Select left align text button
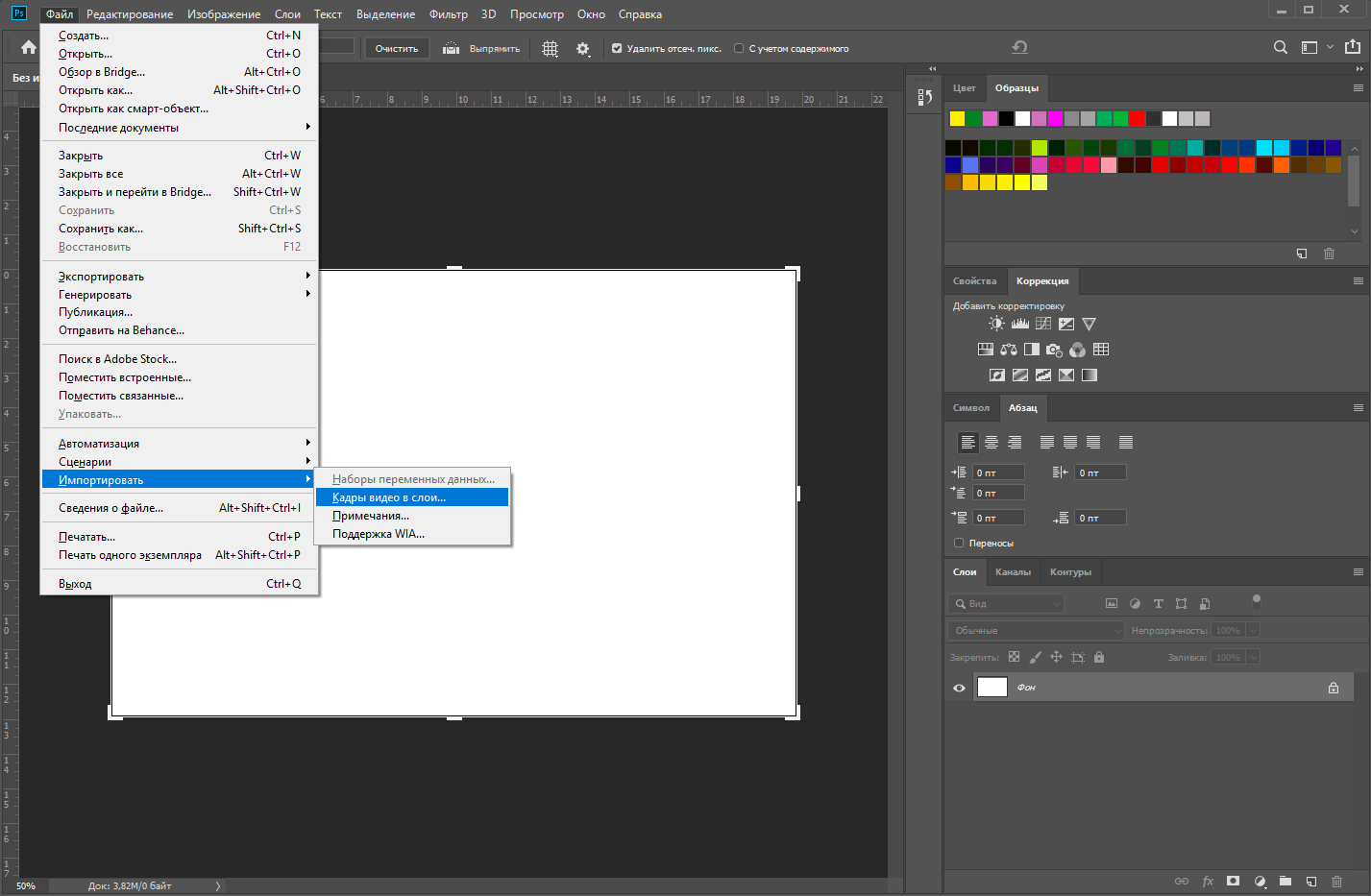Screen dimensions: 1371x896 (967, 442)
